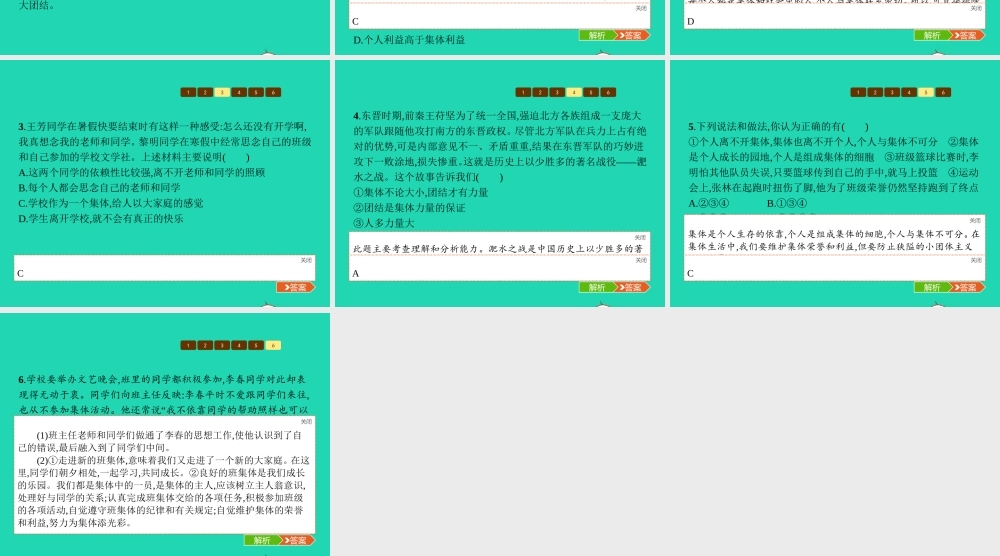This screenshot has width=1000, height=556.
Task: Close the analysis box on question 5 slide
Action: (976, 220)
